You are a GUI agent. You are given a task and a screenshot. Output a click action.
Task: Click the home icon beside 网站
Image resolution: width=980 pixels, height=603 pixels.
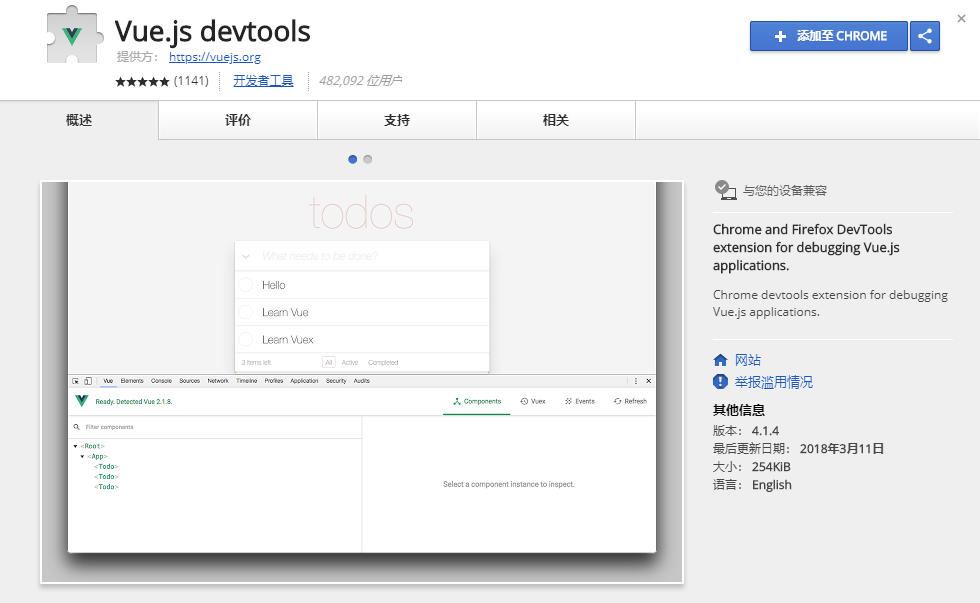720,360
